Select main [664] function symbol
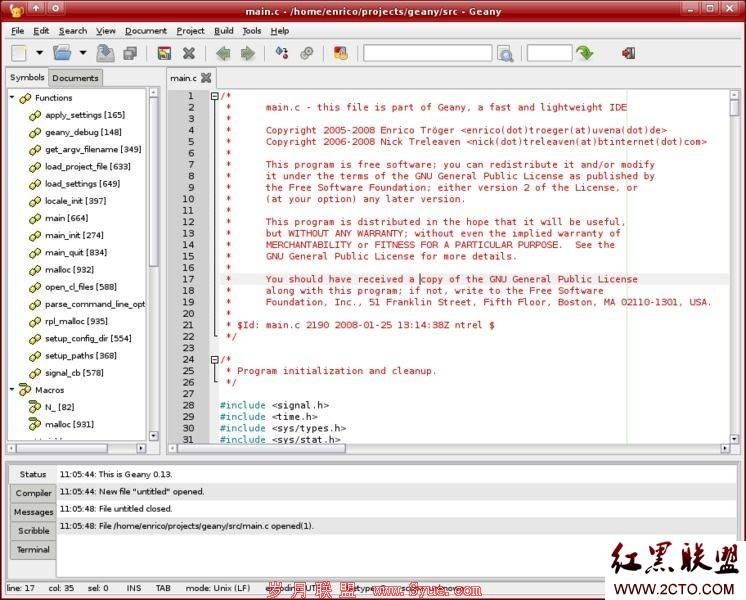 (x=67, y=218)
